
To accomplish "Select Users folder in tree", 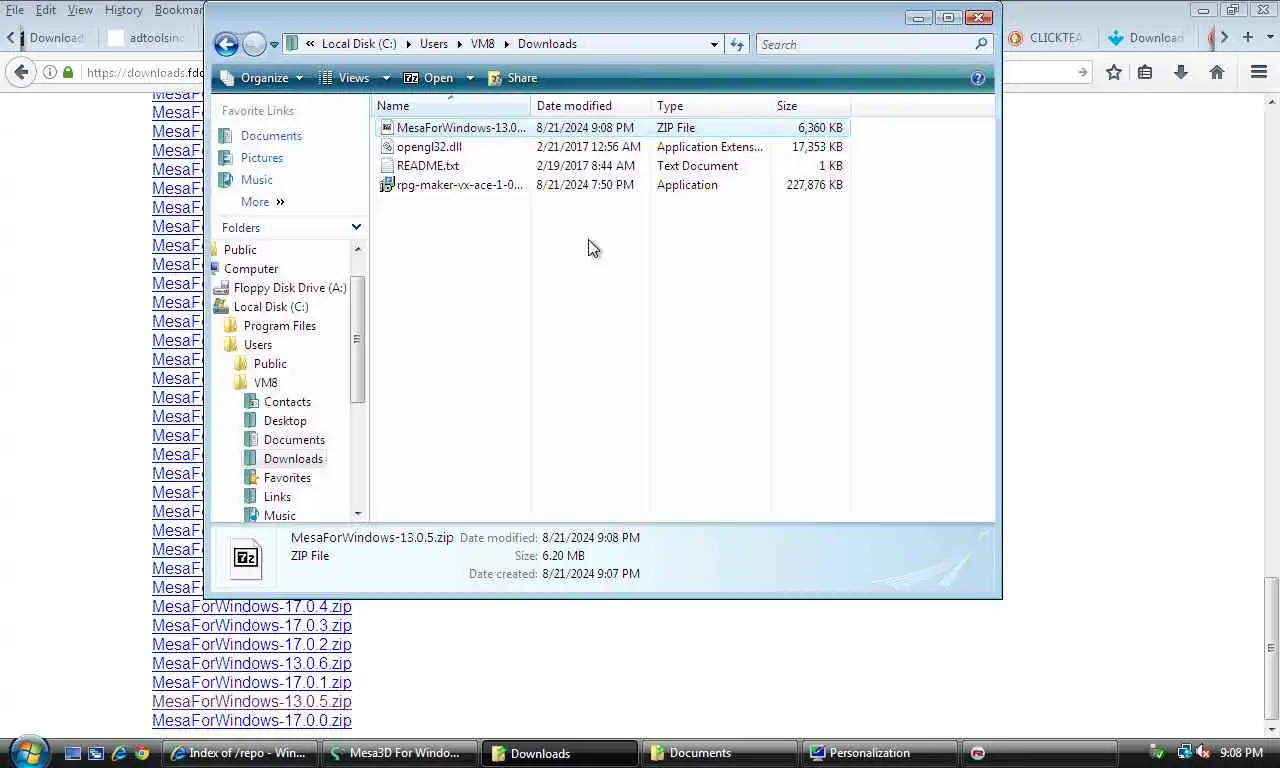I will (258, 345).
